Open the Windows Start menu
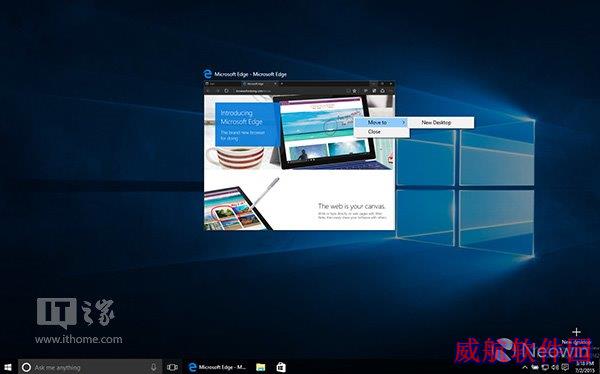 tap(7, 367)
